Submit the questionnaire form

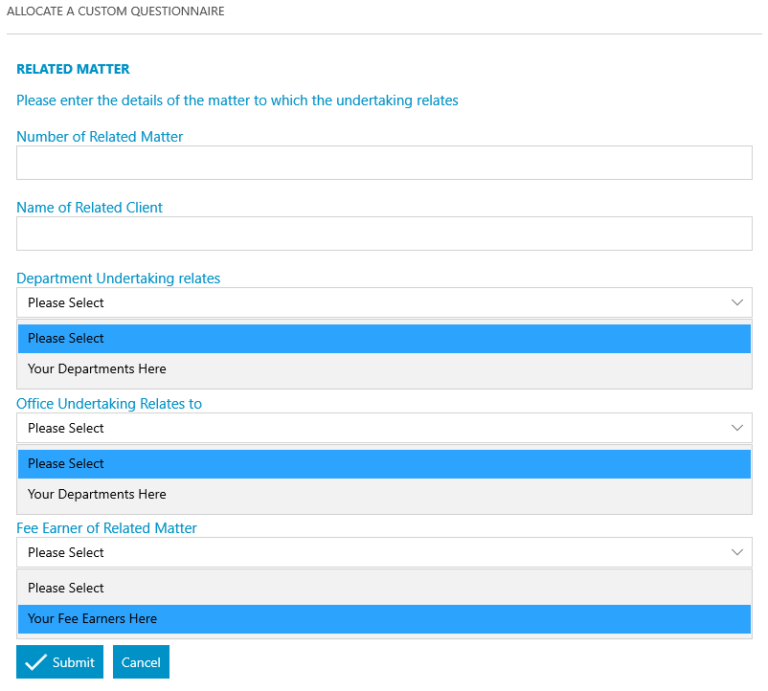60,662
